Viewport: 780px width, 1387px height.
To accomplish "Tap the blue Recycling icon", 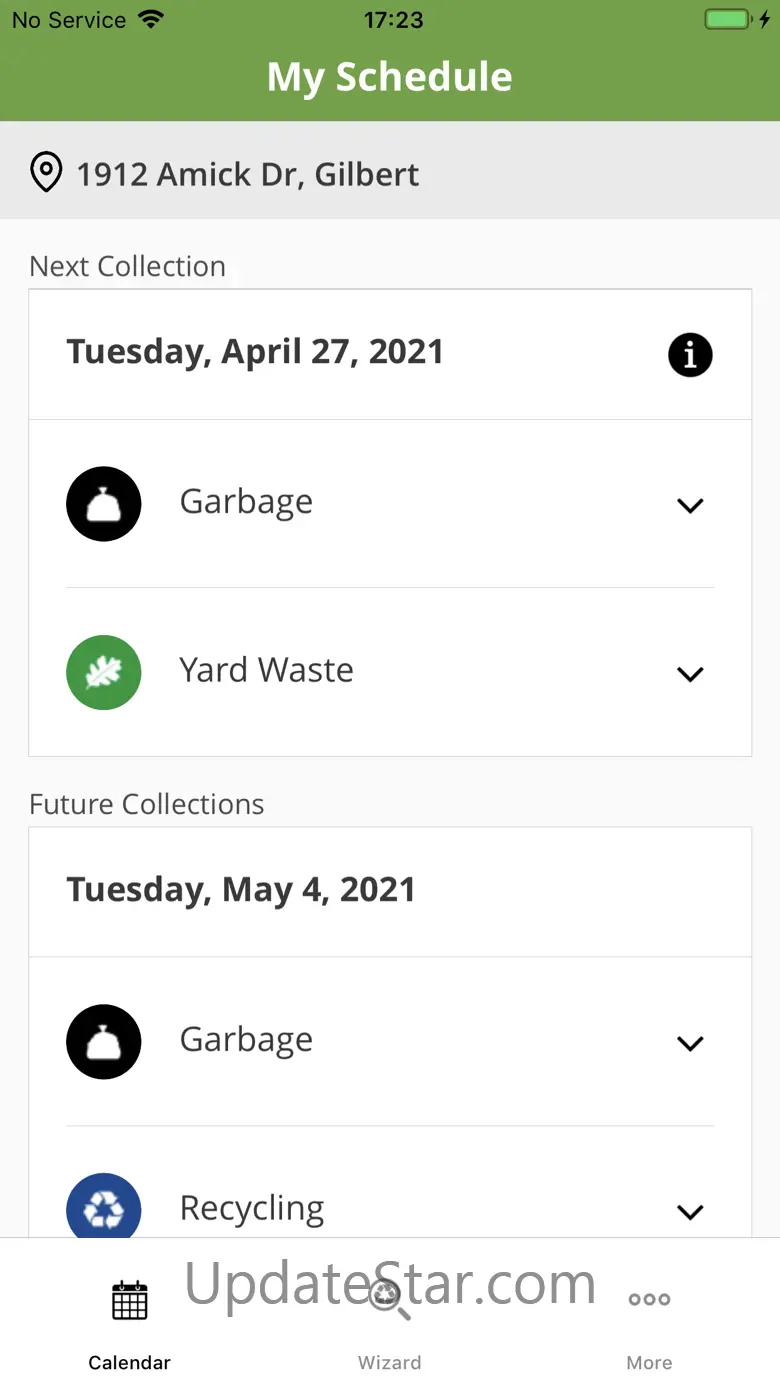I will pos(104,1208).
